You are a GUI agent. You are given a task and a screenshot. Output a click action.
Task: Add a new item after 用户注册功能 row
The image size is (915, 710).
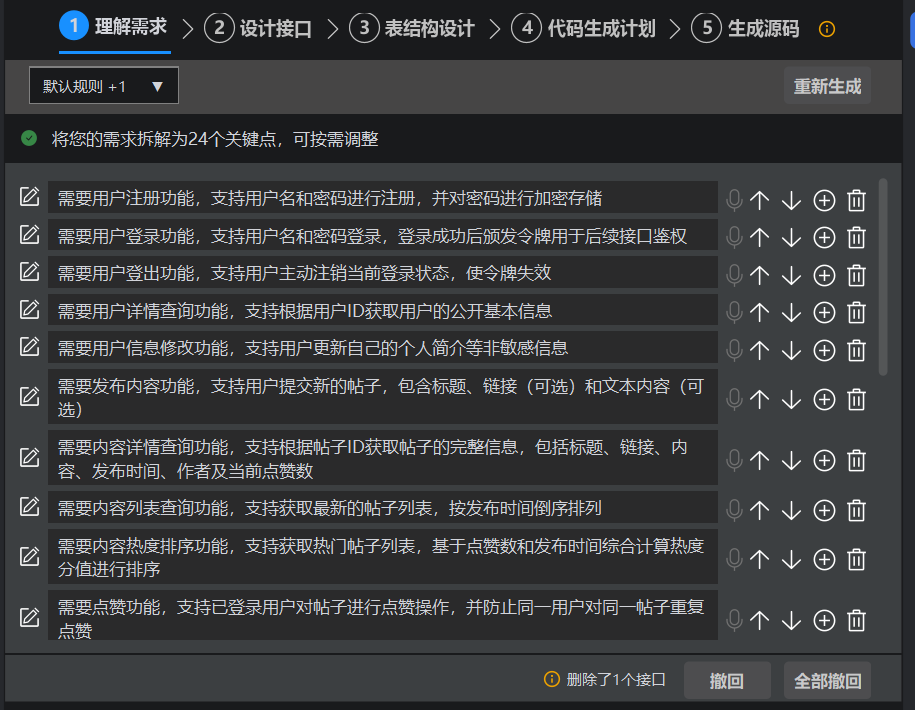click(824, 200)
